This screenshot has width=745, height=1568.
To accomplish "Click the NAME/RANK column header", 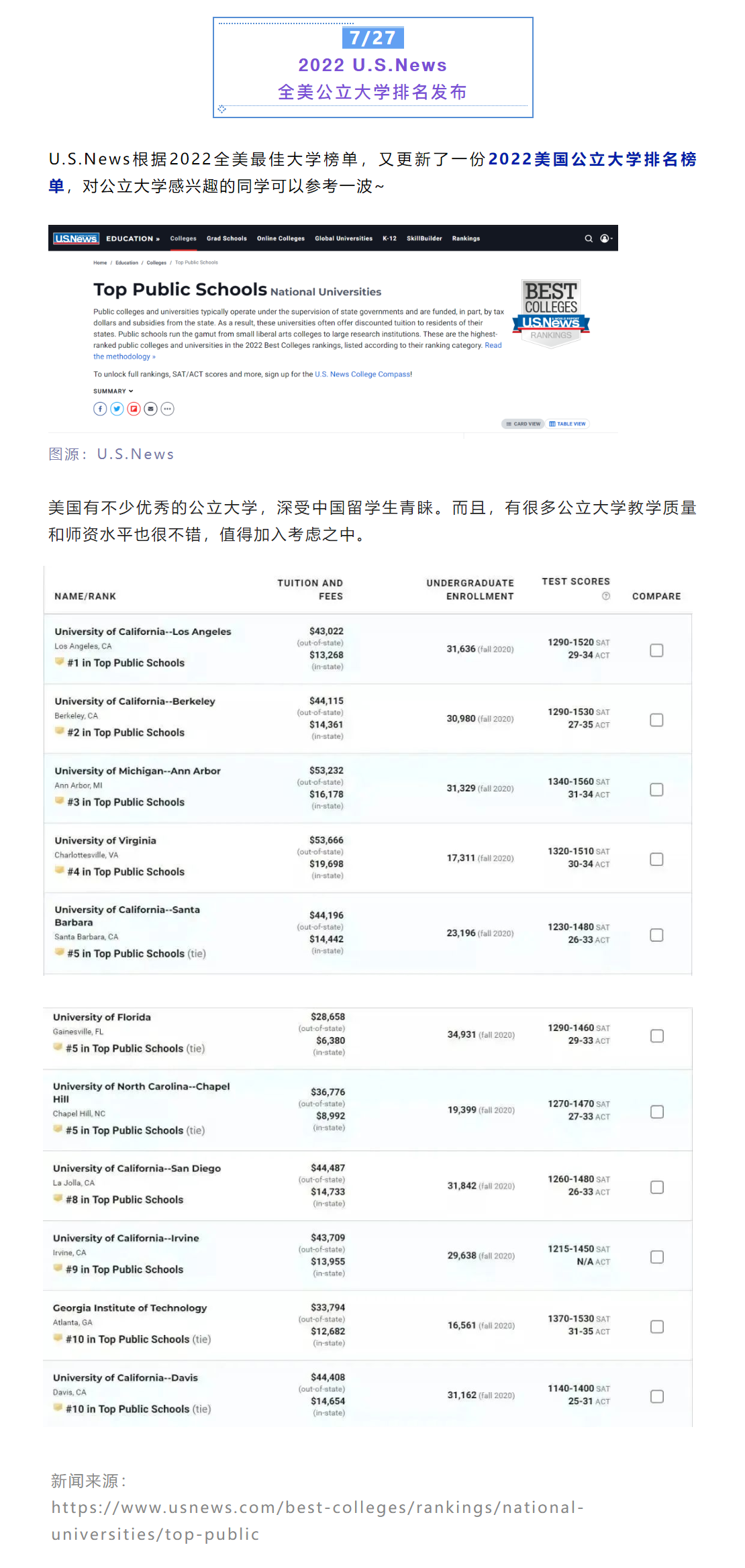I will [x=85, y=596].
